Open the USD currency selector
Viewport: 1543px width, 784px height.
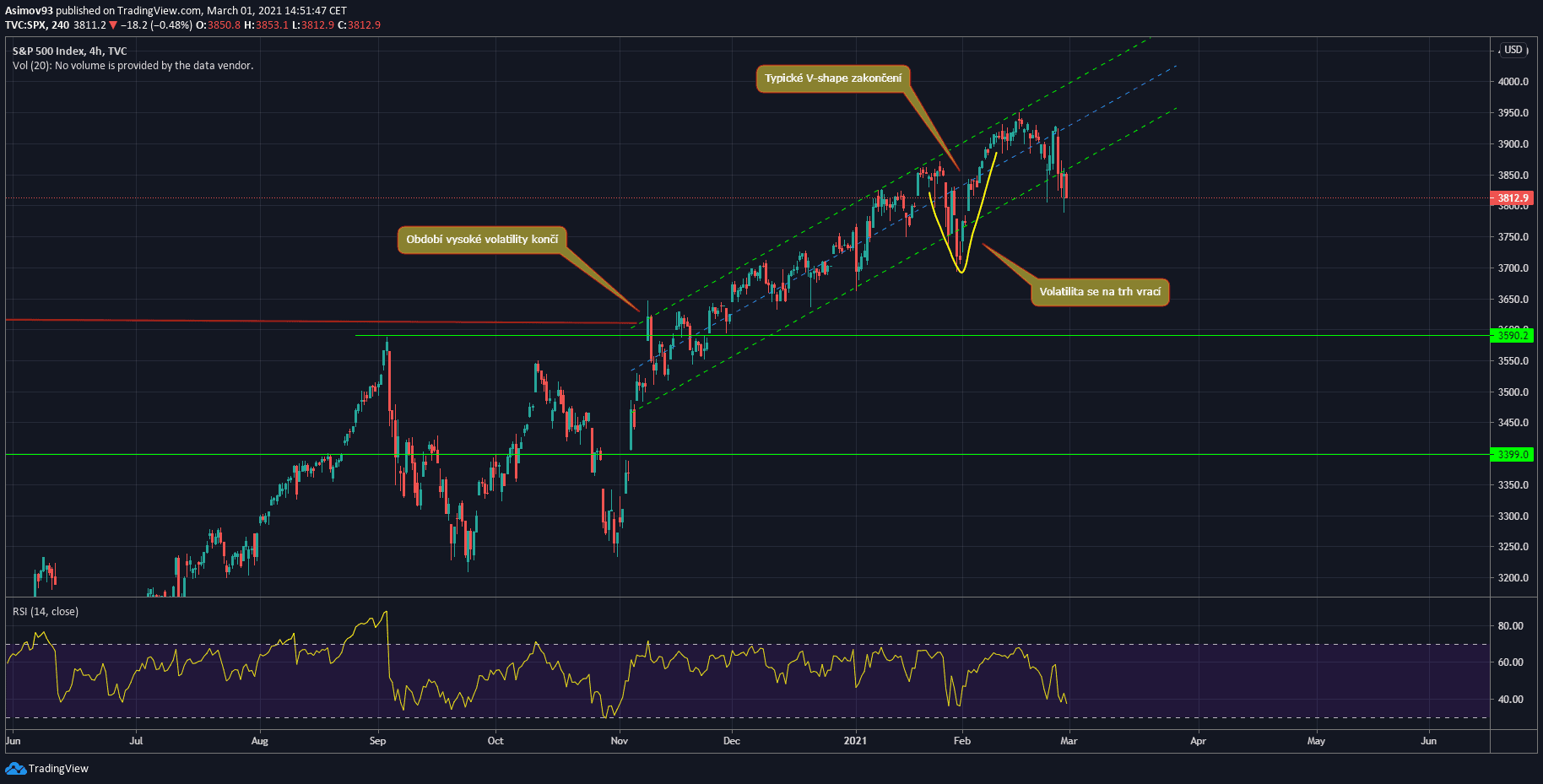1513,50
